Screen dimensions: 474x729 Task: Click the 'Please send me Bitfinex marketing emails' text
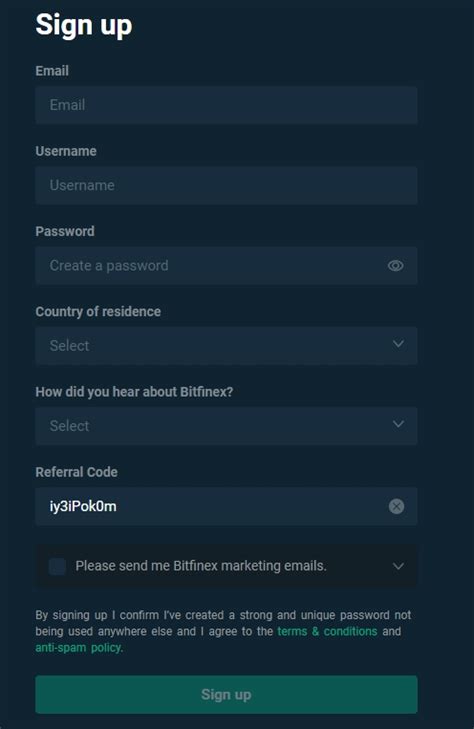coord(201,566)
